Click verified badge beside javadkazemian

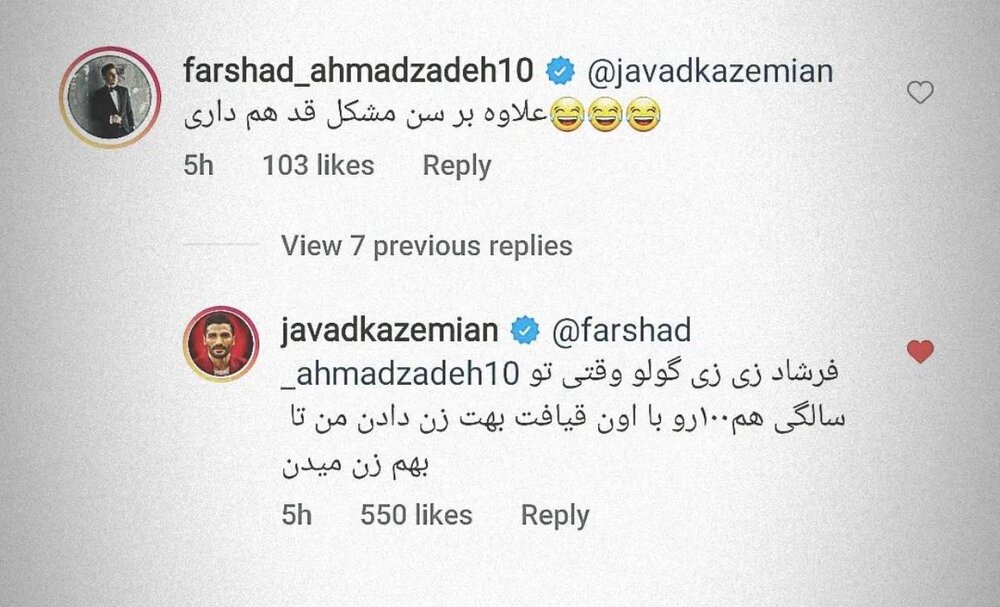click(x=525, y=331)
